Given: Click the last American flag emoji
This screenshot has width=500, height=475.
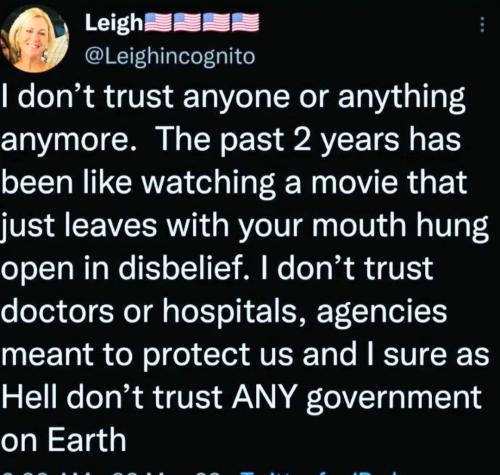Looking at the screenshot, I should click(244, 23).
